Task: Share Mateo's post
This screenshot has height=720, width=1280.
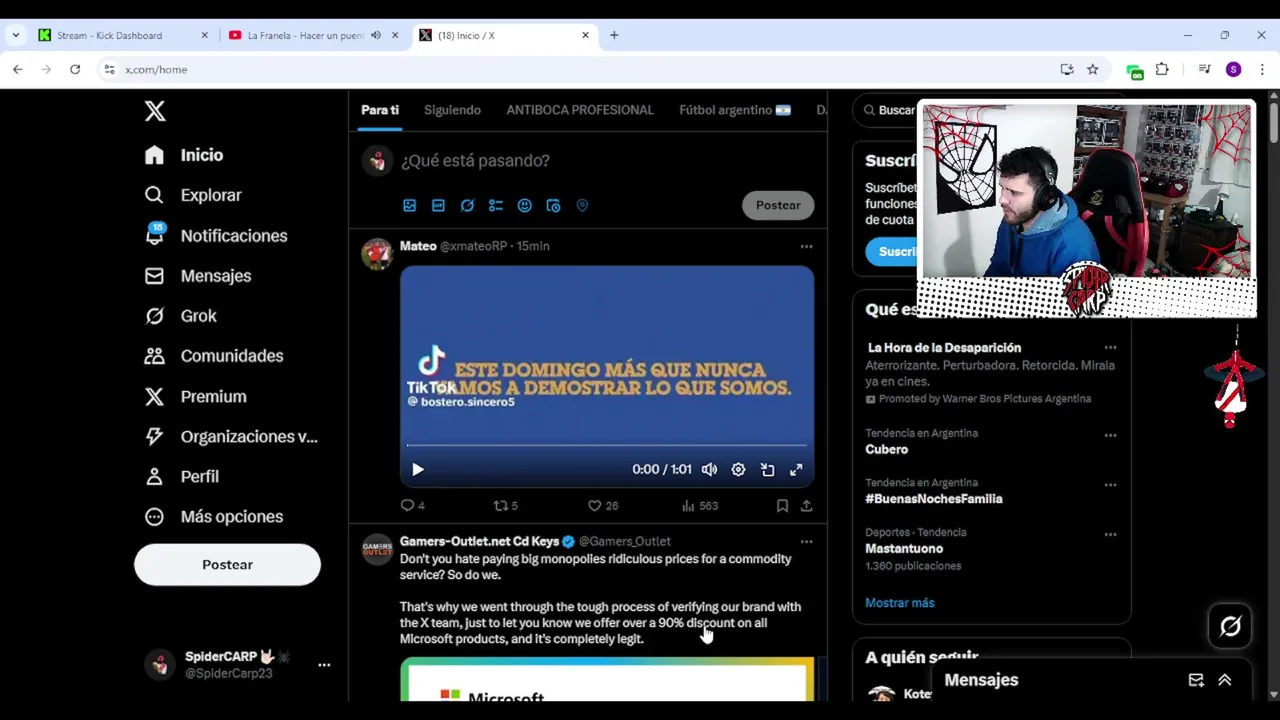Action: pyautogui.click(x=806, y=506)
